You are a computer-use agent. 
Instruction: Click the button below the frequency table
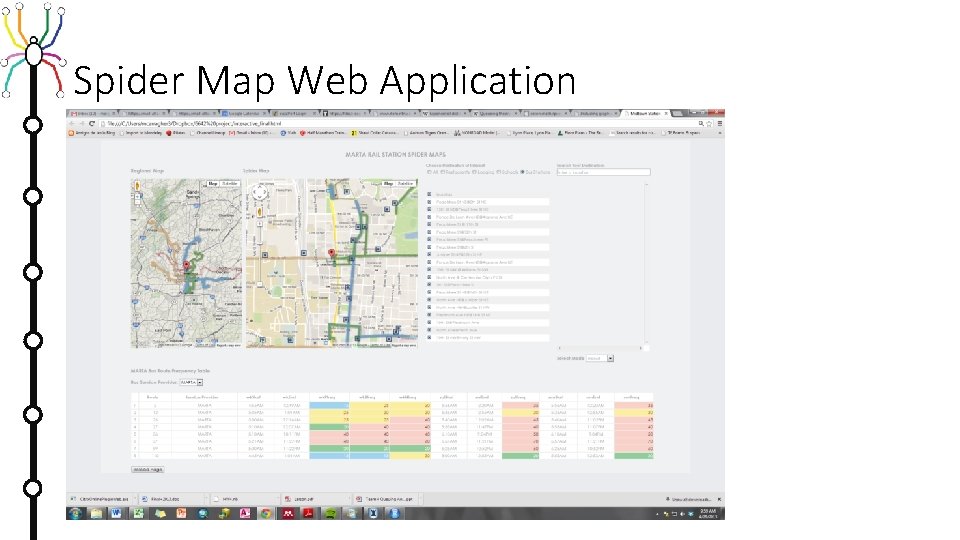click(148, 470)
